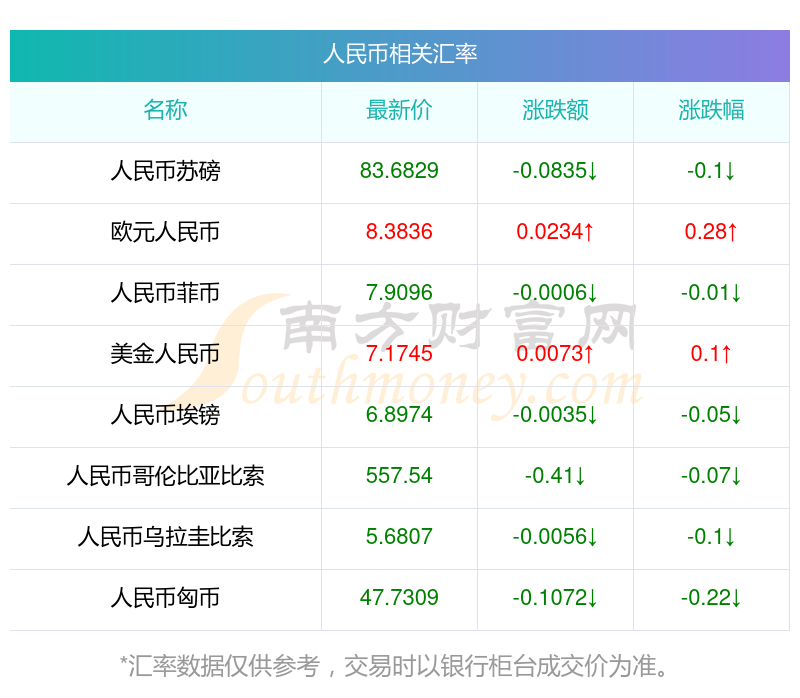
Task: Click the price 5.6807
Action: (399, 537)
